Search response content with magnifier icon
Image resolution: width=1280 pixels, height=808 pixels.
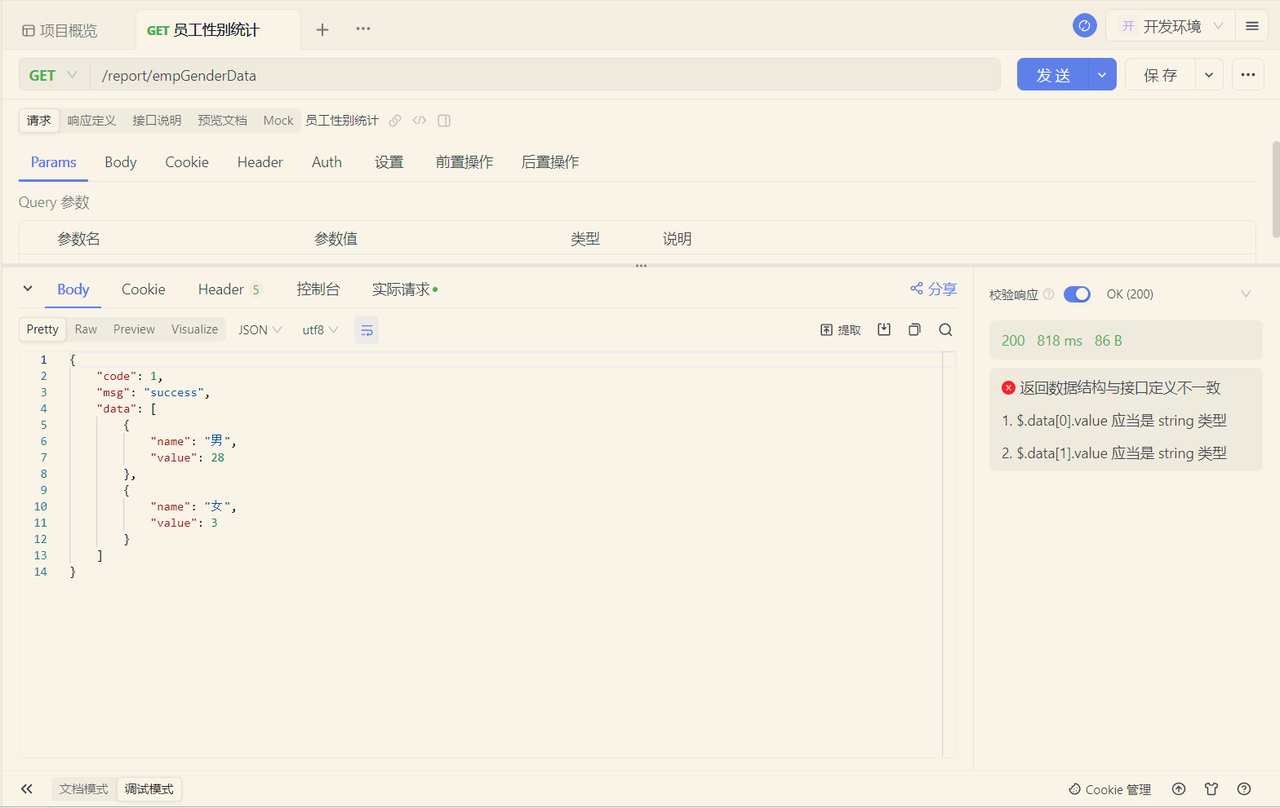(x=945, y=329)
